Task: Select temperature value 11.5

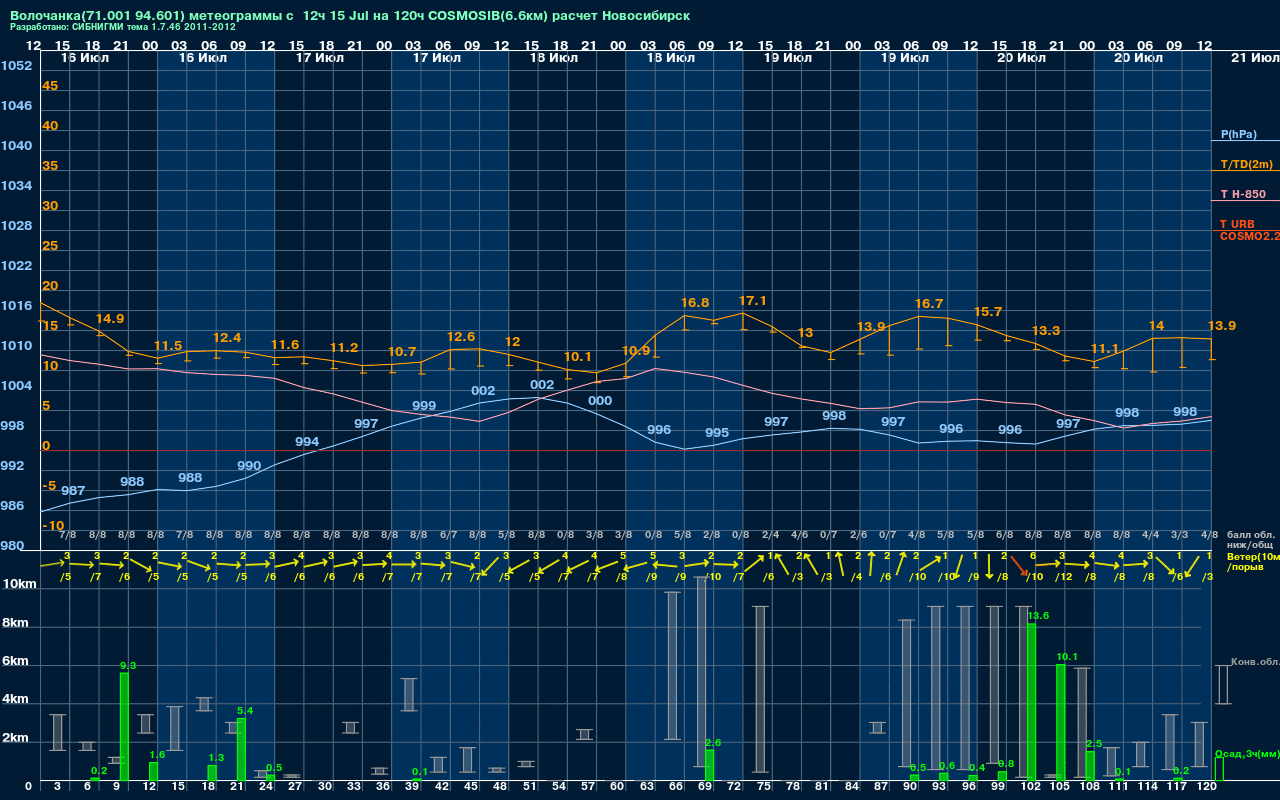Action: click(168, 346)
